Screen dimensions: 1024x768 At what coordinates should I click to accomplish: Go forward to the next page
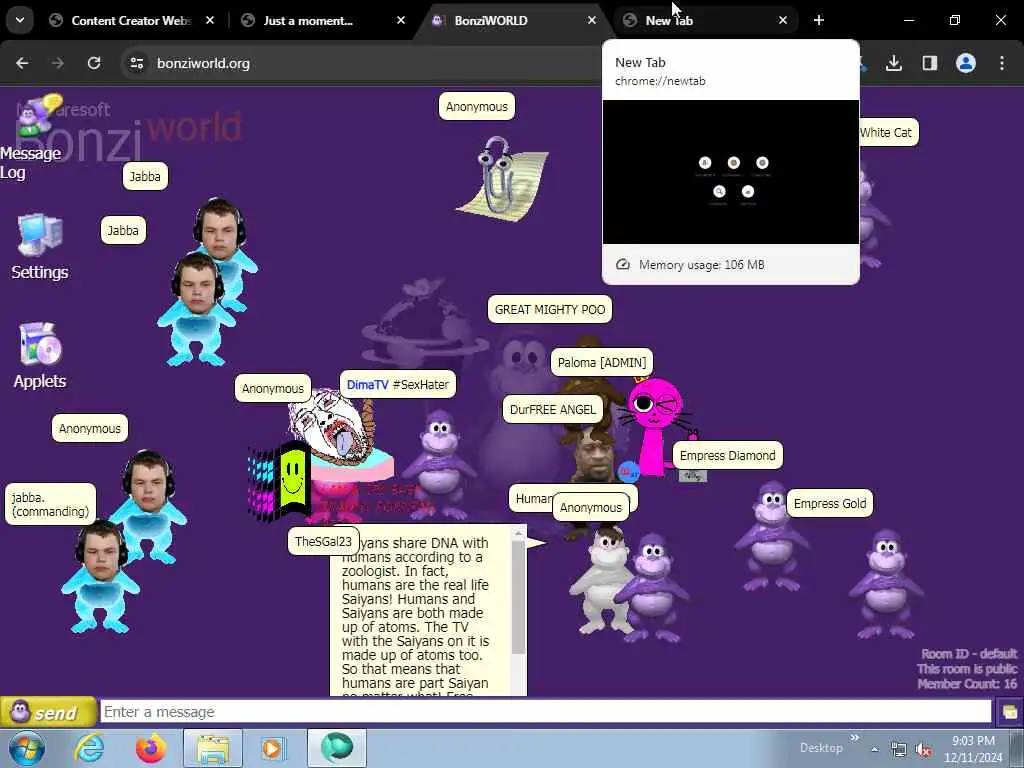[58, 63]
